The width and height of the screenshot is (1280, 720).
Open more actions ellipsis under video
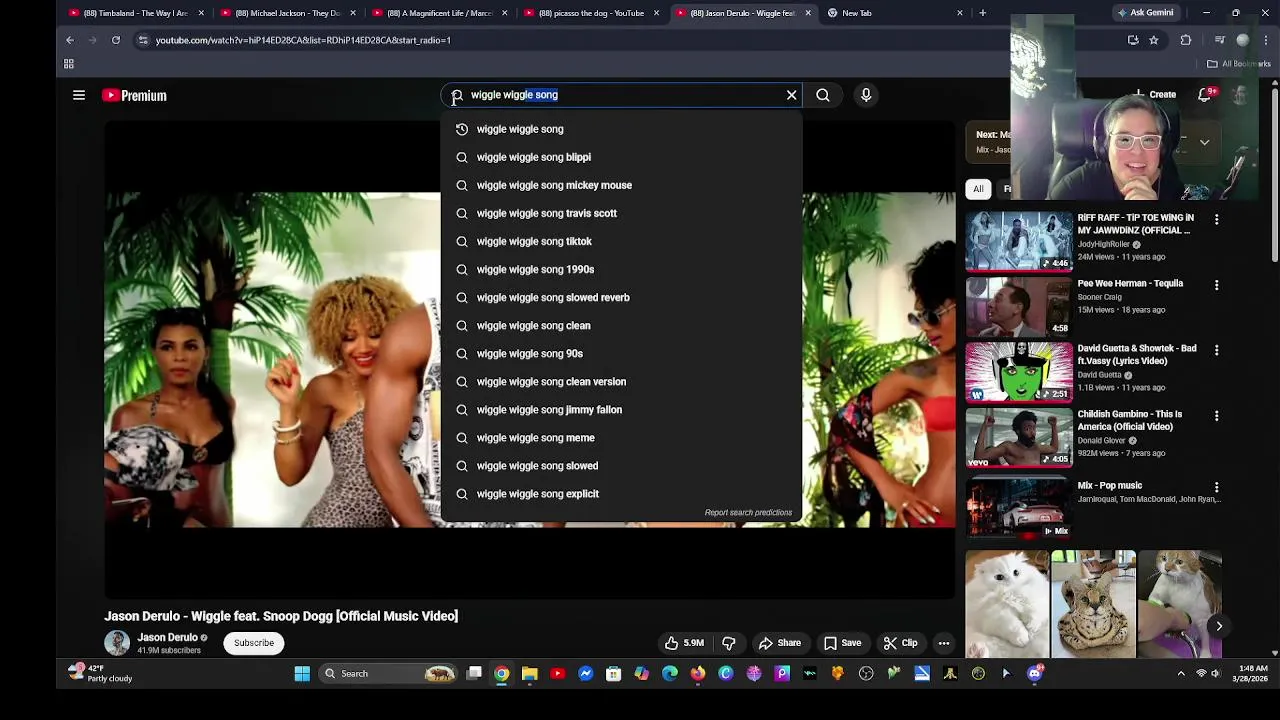(x=944, y=643)
